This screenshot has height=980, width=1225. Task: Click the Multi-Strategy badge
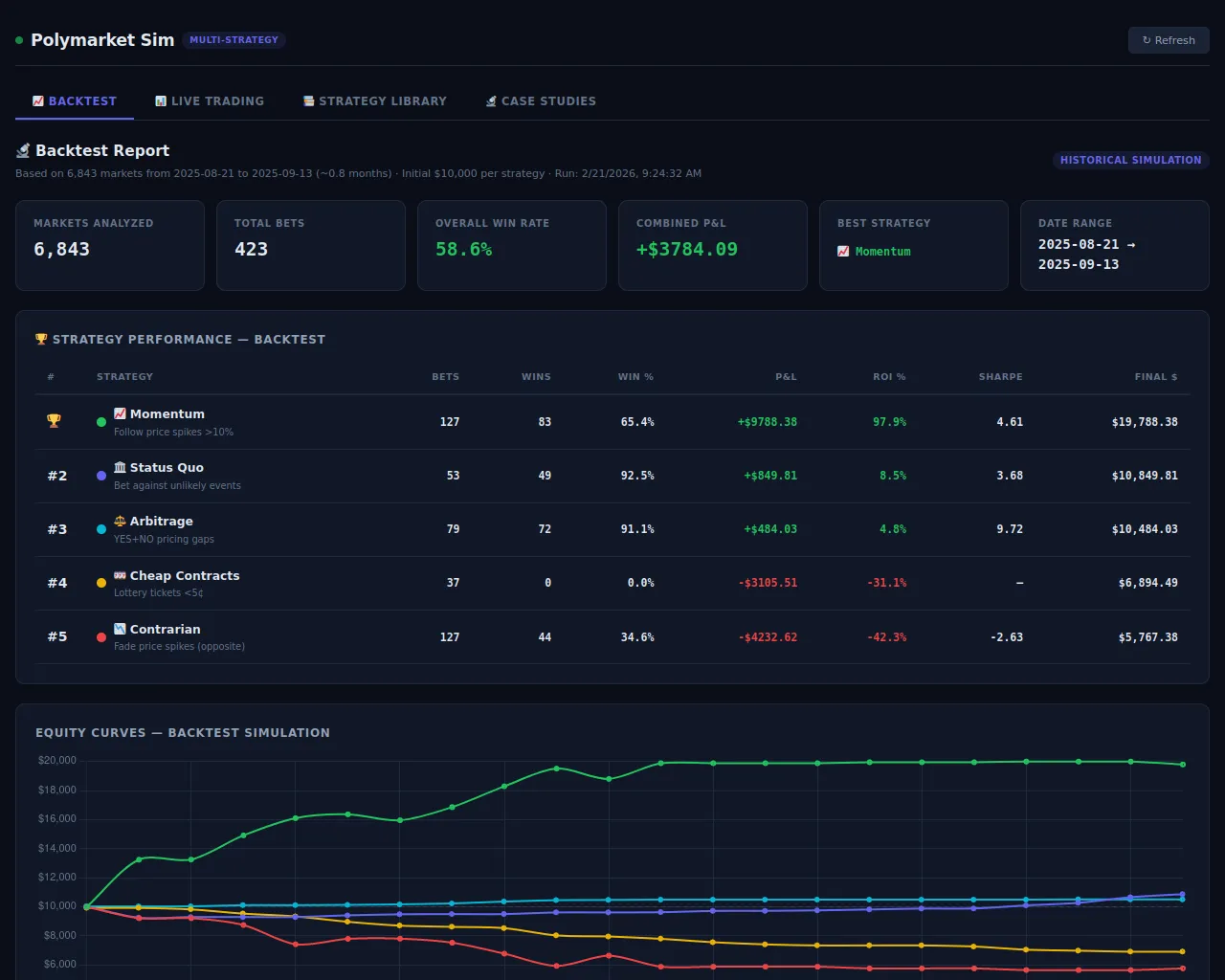[x=234, y=40]
